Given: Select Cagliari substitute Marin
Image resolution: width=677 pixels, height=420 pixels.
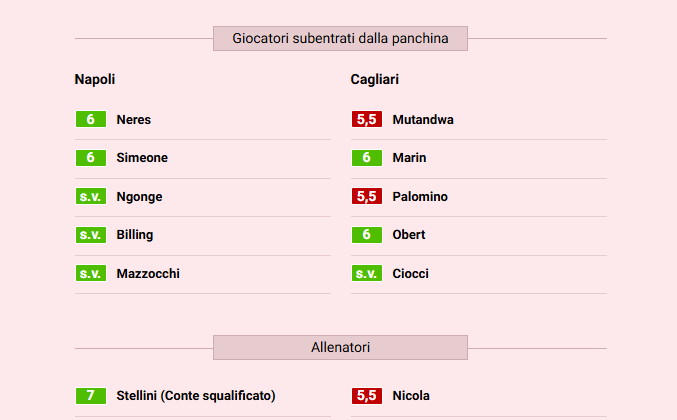Looking at the screenshot, I should point(409,158).
